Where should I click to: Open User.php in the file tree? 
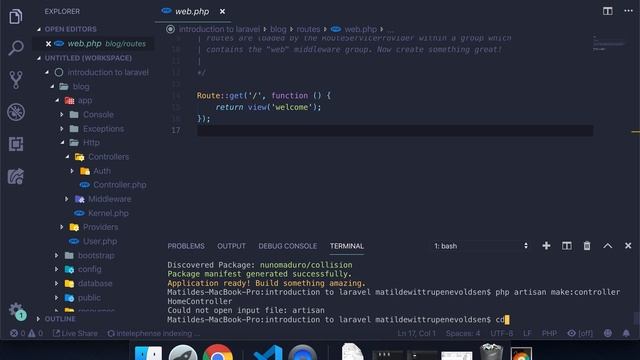pos(100,241)
